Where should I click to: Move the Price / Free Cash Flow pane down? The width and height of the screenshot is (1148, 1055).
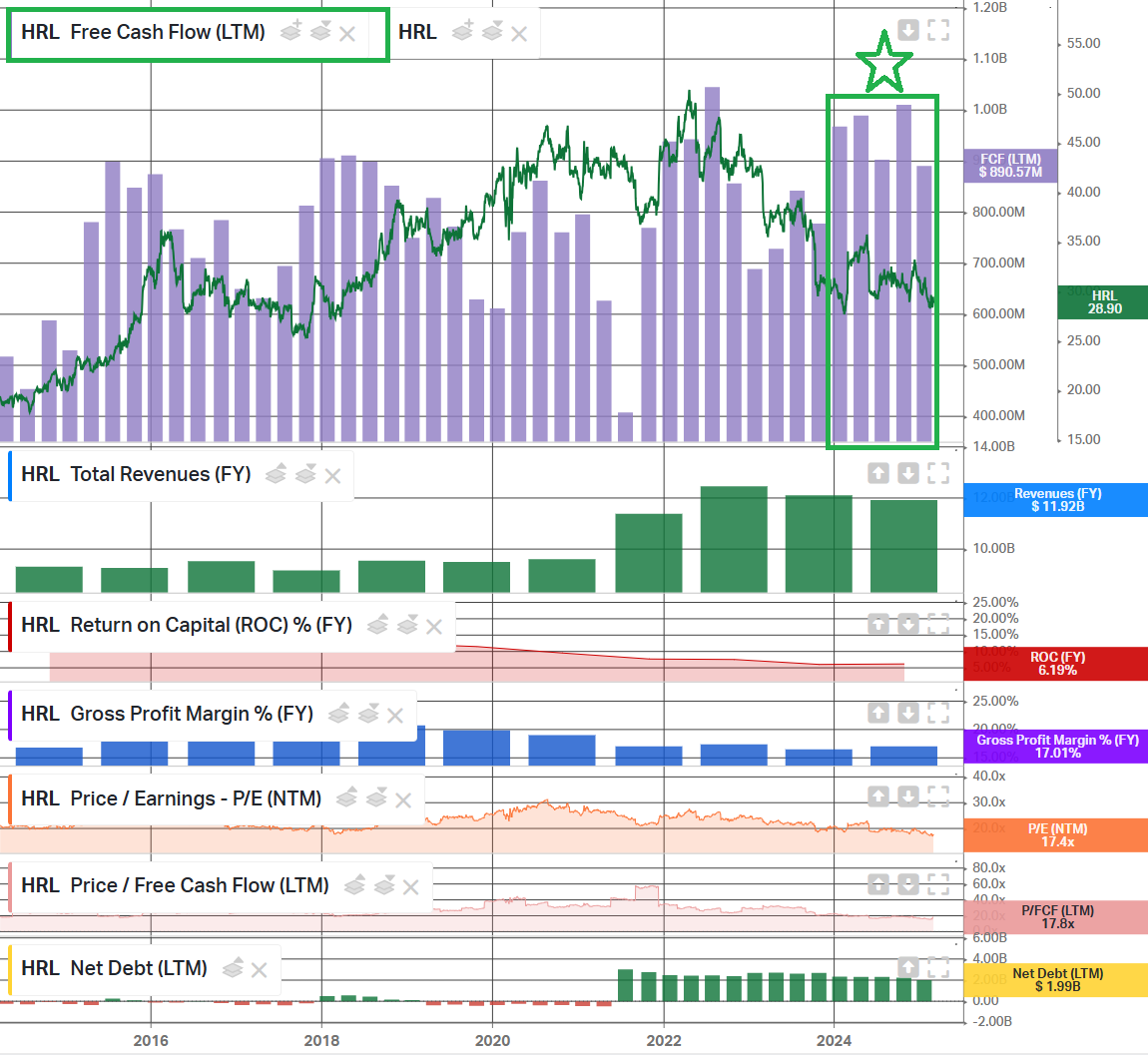[908, 884]
